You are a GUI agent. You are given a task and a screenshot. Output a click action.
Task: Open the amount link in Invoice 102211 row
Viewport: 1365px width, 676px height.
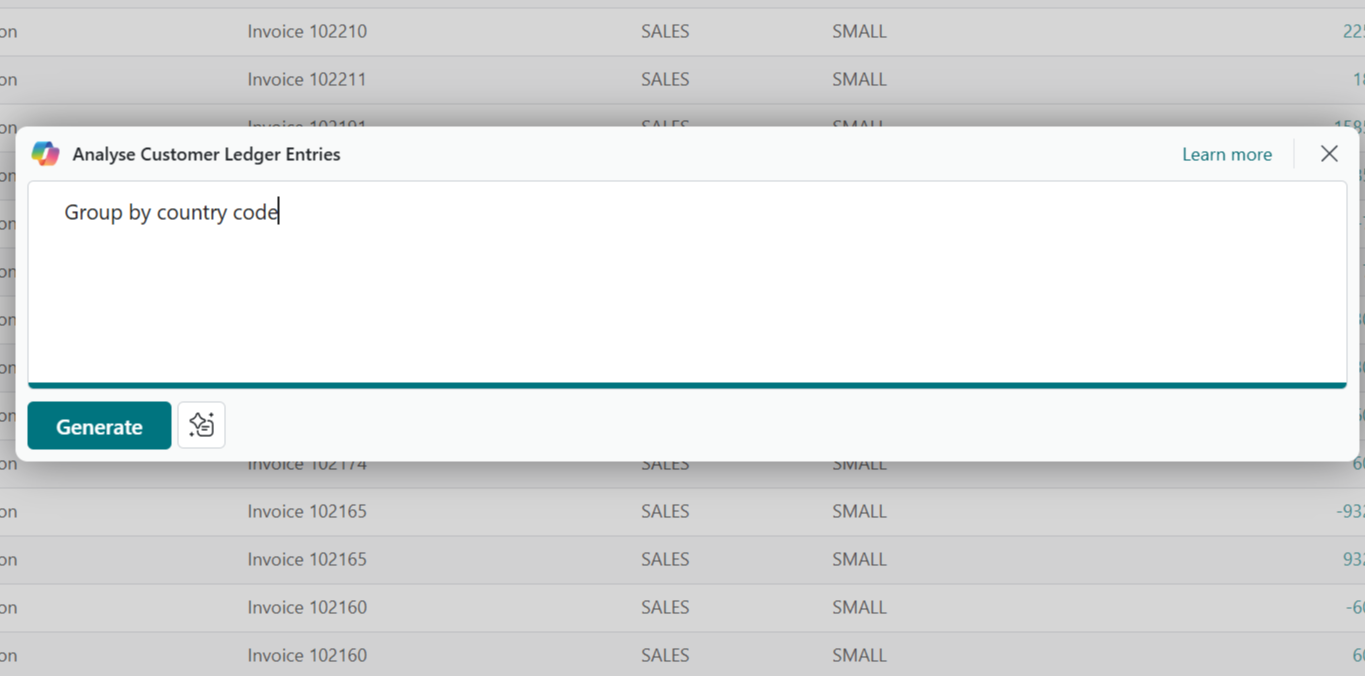[x=1357, y=80]
